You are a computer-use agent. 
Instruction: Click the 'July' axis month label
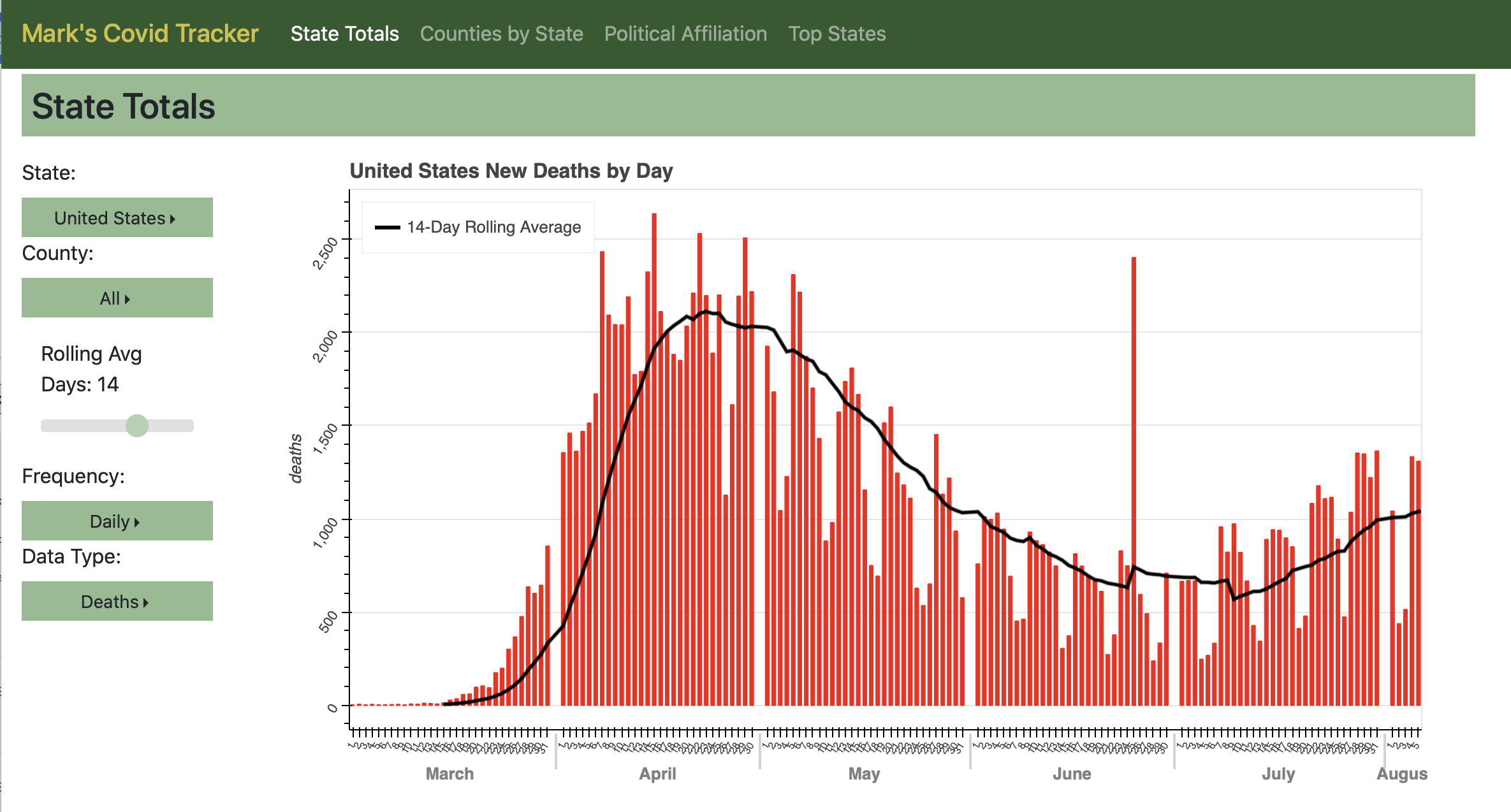coord(1278,774)
